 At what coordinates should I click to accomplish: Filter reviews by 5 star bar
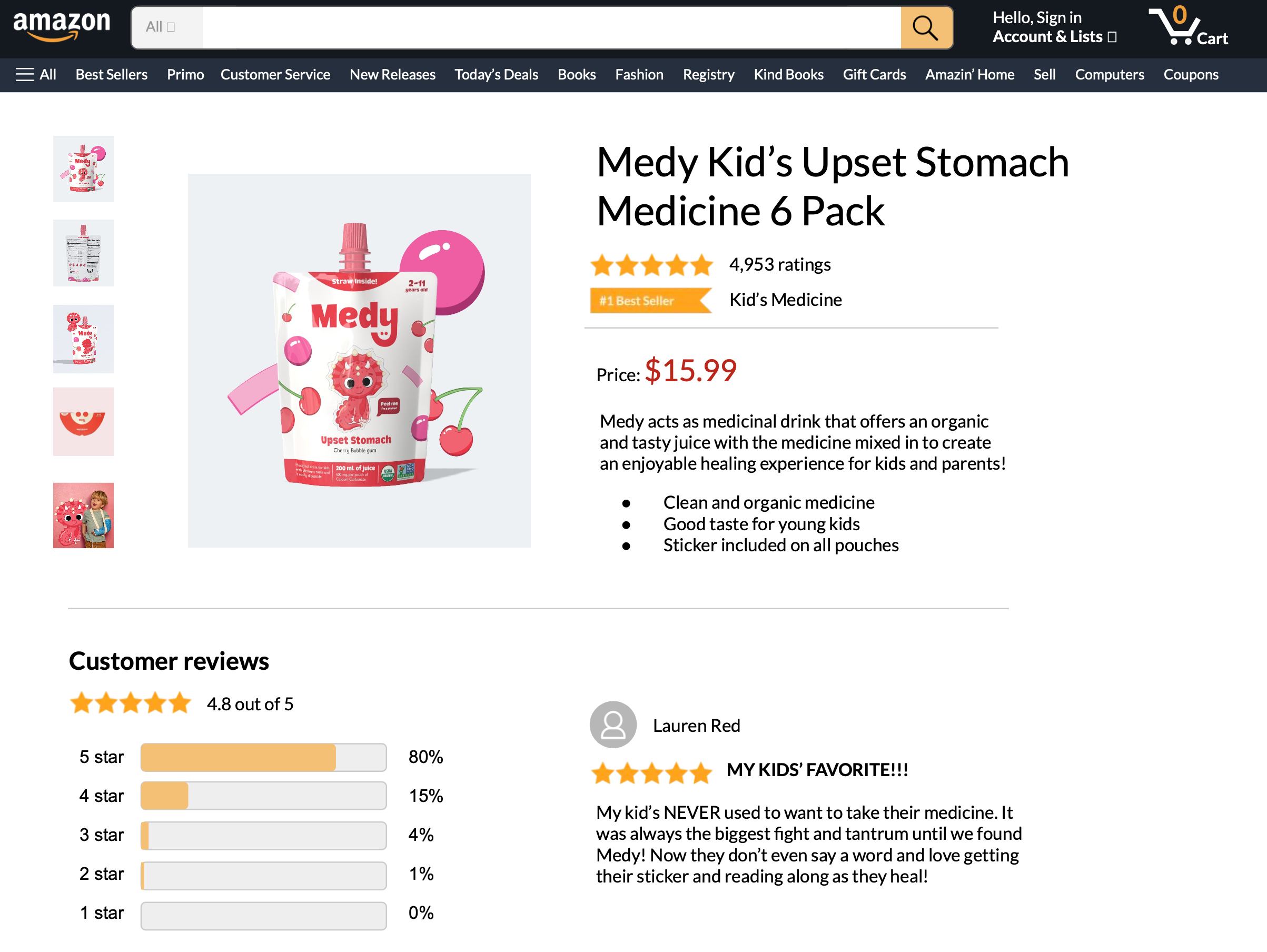(263, 757)
